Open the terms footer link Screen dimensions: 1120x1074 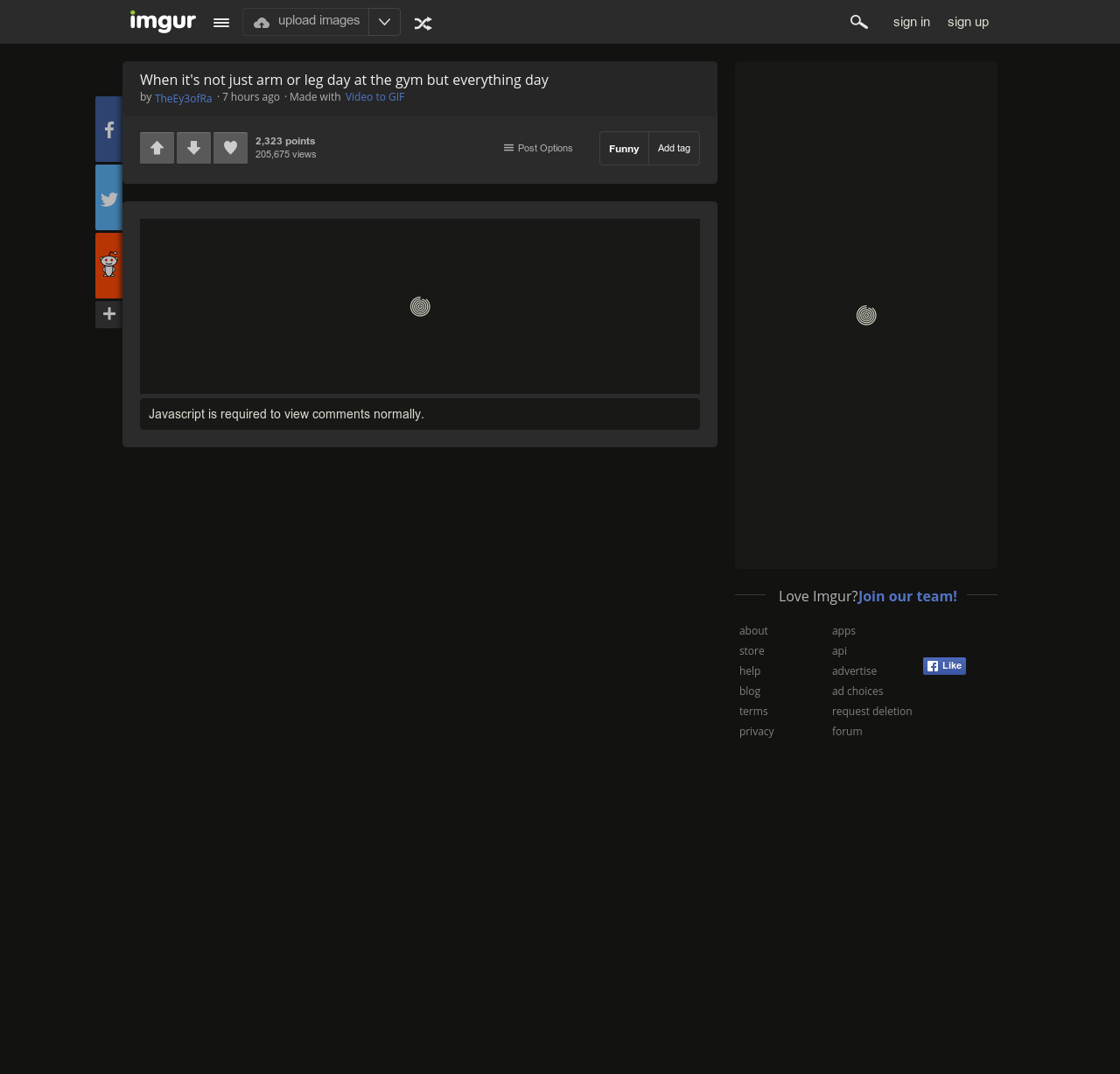[x=753, y=712]
